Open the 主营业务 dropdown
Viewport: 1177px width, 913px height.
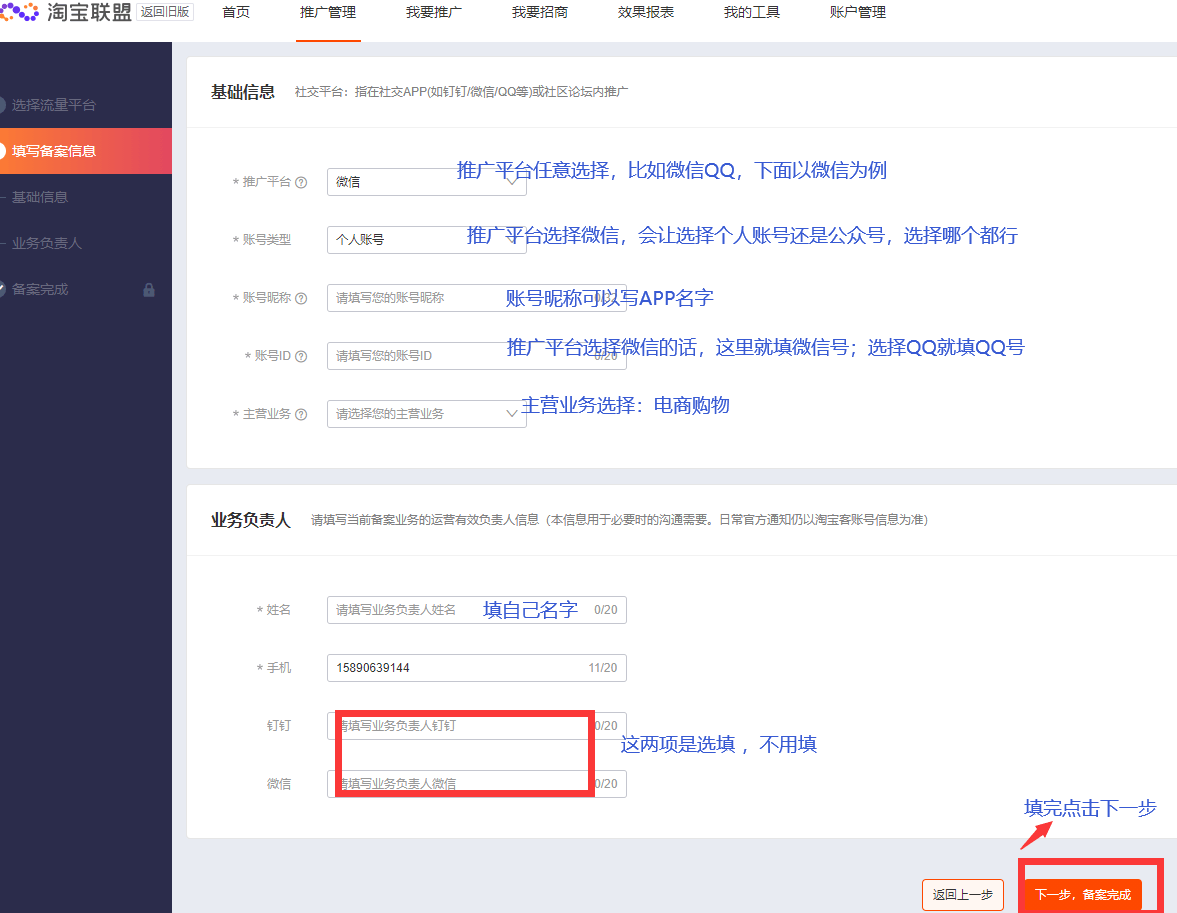click(426, 414)
